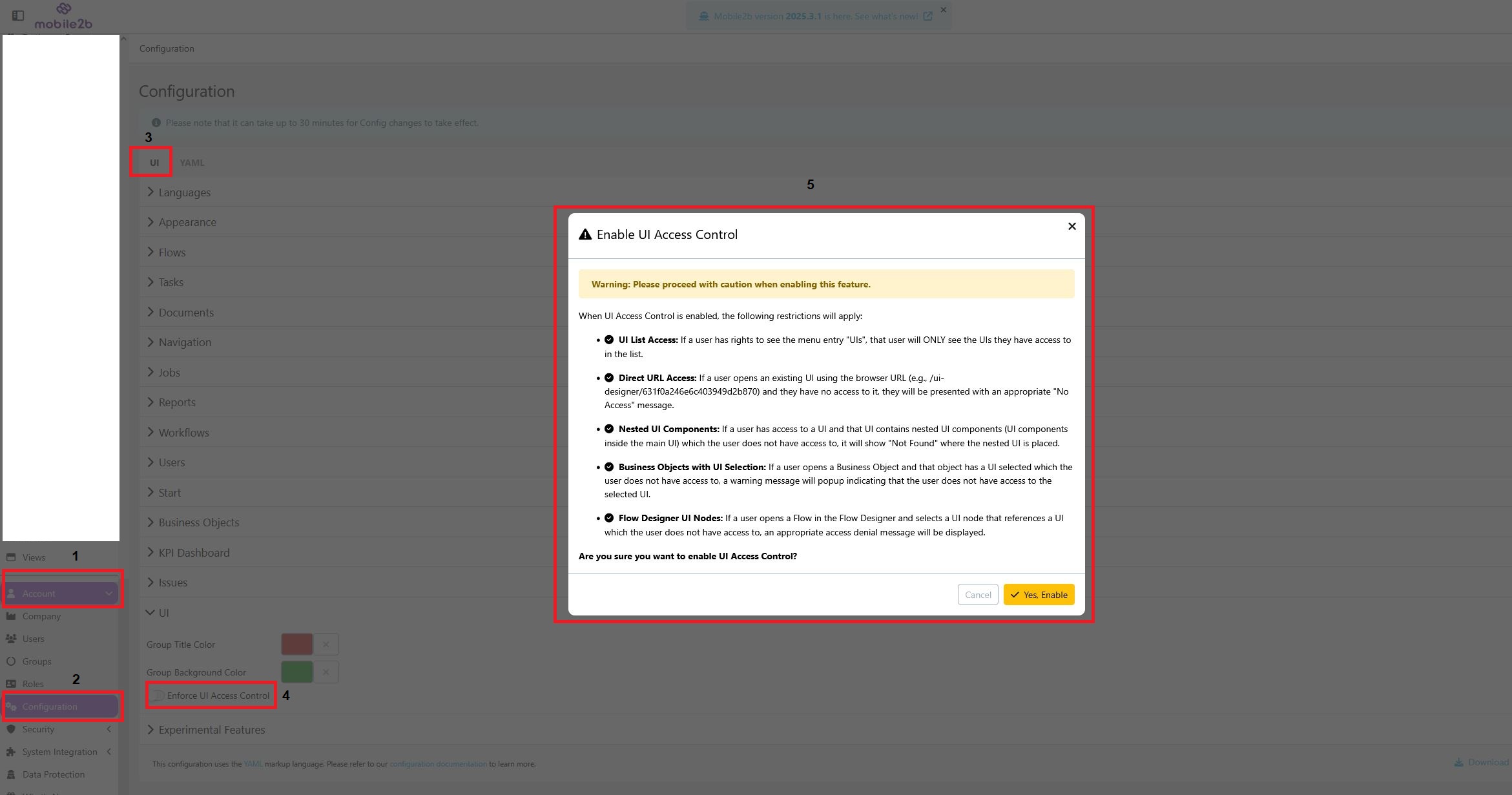
Task: Click the Yes, Enable button
Action: click(1038, 594)
